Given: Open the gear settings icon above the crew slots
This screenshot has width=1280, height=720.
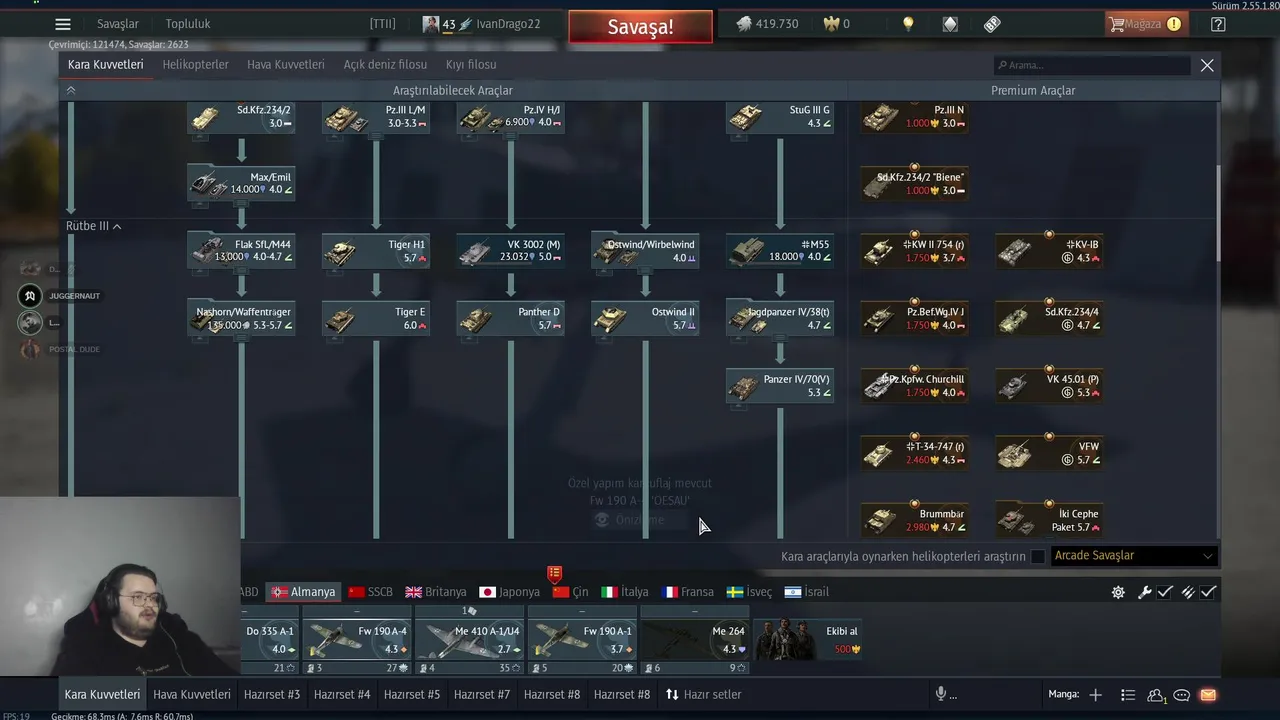Looking at the screenshot, I should coord(1118,592).
